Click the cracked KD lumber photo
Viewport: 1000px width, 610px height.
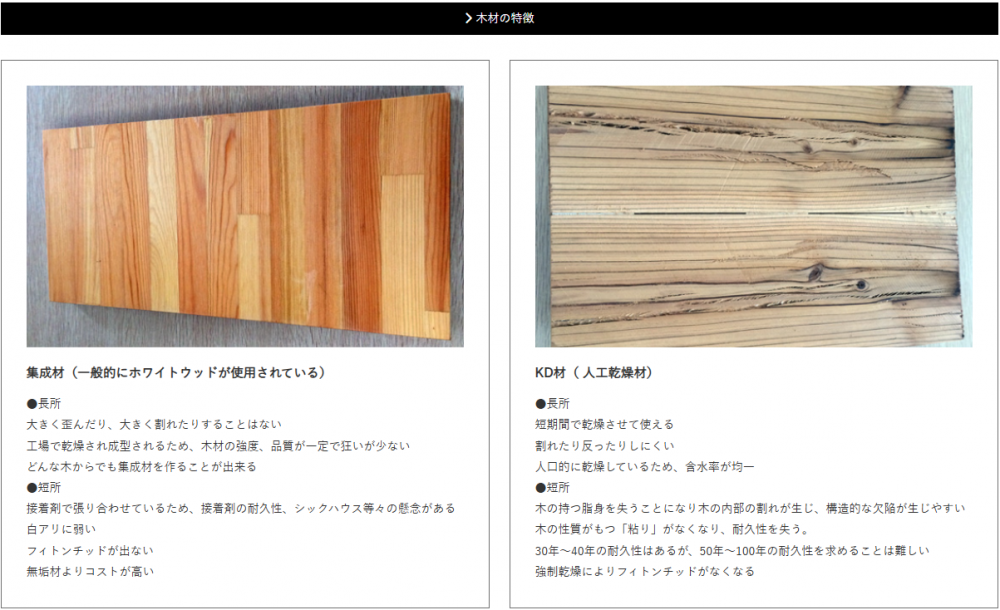[753, 216]
